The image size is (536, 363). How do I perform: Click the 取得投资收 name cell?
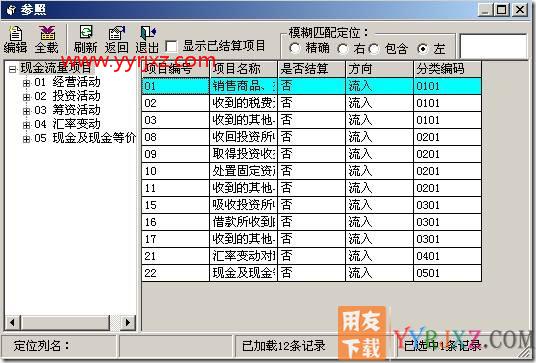click(x=243, y=154)
